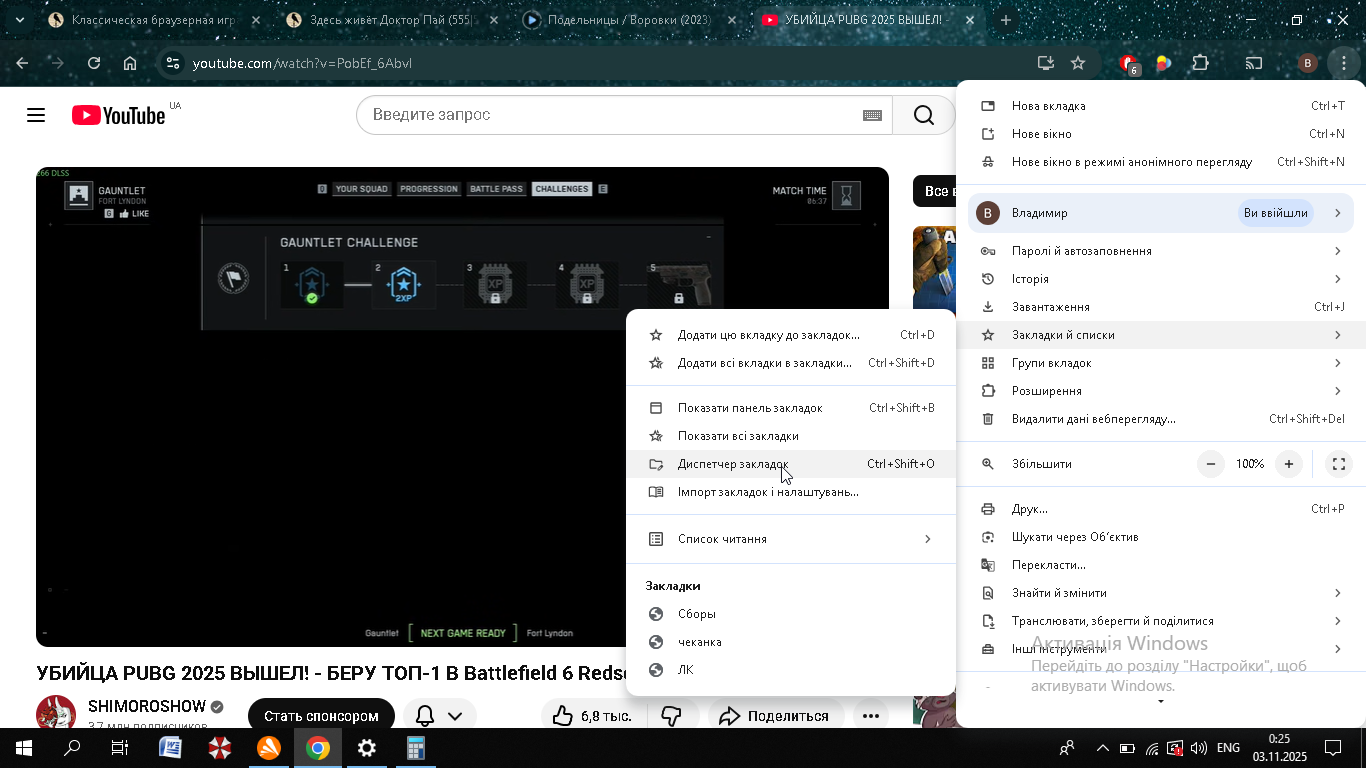Click the 'Поделиться' share button
Image resolution: width=1366 pixels, height=768 pixels.
[775, 716]
